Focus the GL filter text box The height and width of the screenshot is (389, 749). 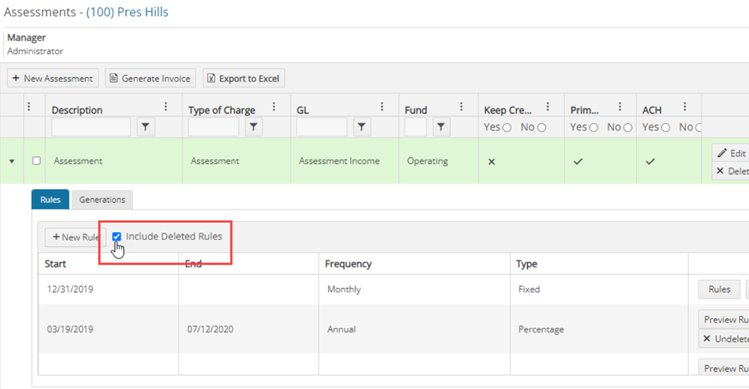click(x=321, y=127)
